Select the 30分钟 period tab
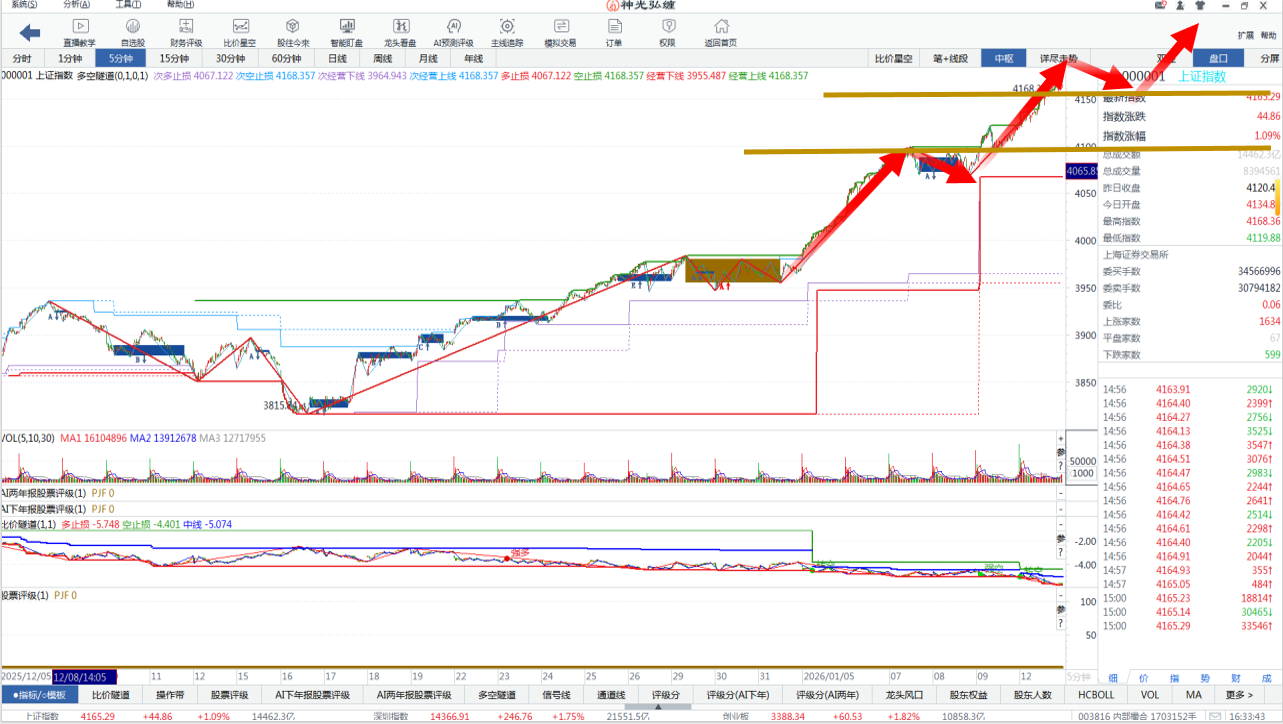The width and height of the screenshot is (1283, 724). (231, 59)
